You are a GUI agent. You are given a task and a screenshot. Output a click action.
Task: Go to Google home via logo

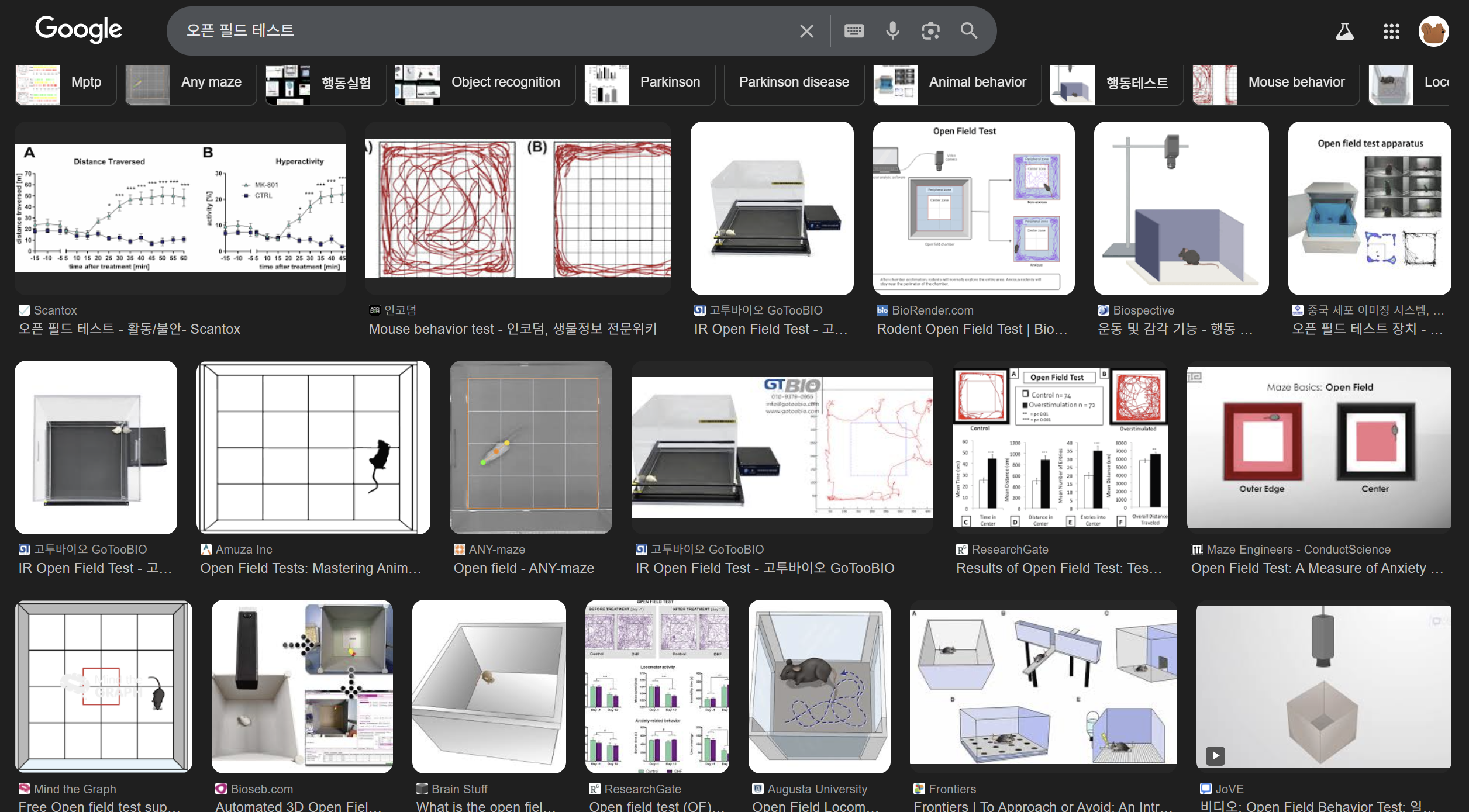pos(78,29)
